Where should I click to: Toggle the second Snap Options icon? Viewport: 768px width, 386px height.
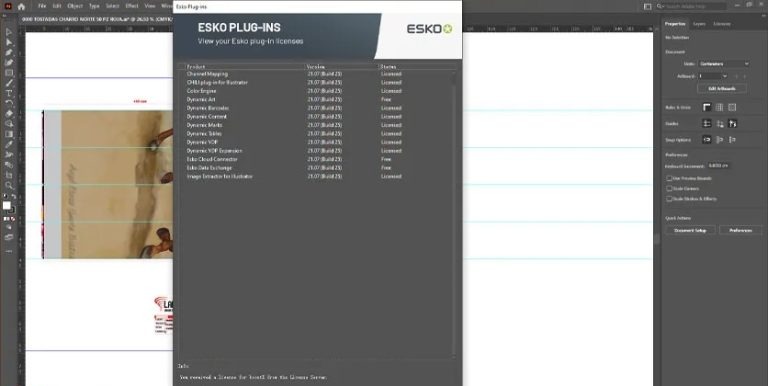pyautogui.click(x=720, y=140)
